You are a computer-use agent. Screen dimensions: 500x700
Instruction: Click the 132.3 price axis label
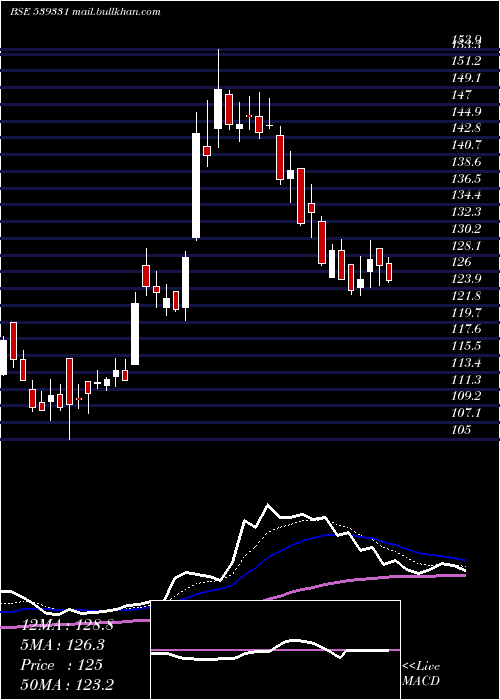click(x=467, y=212)
